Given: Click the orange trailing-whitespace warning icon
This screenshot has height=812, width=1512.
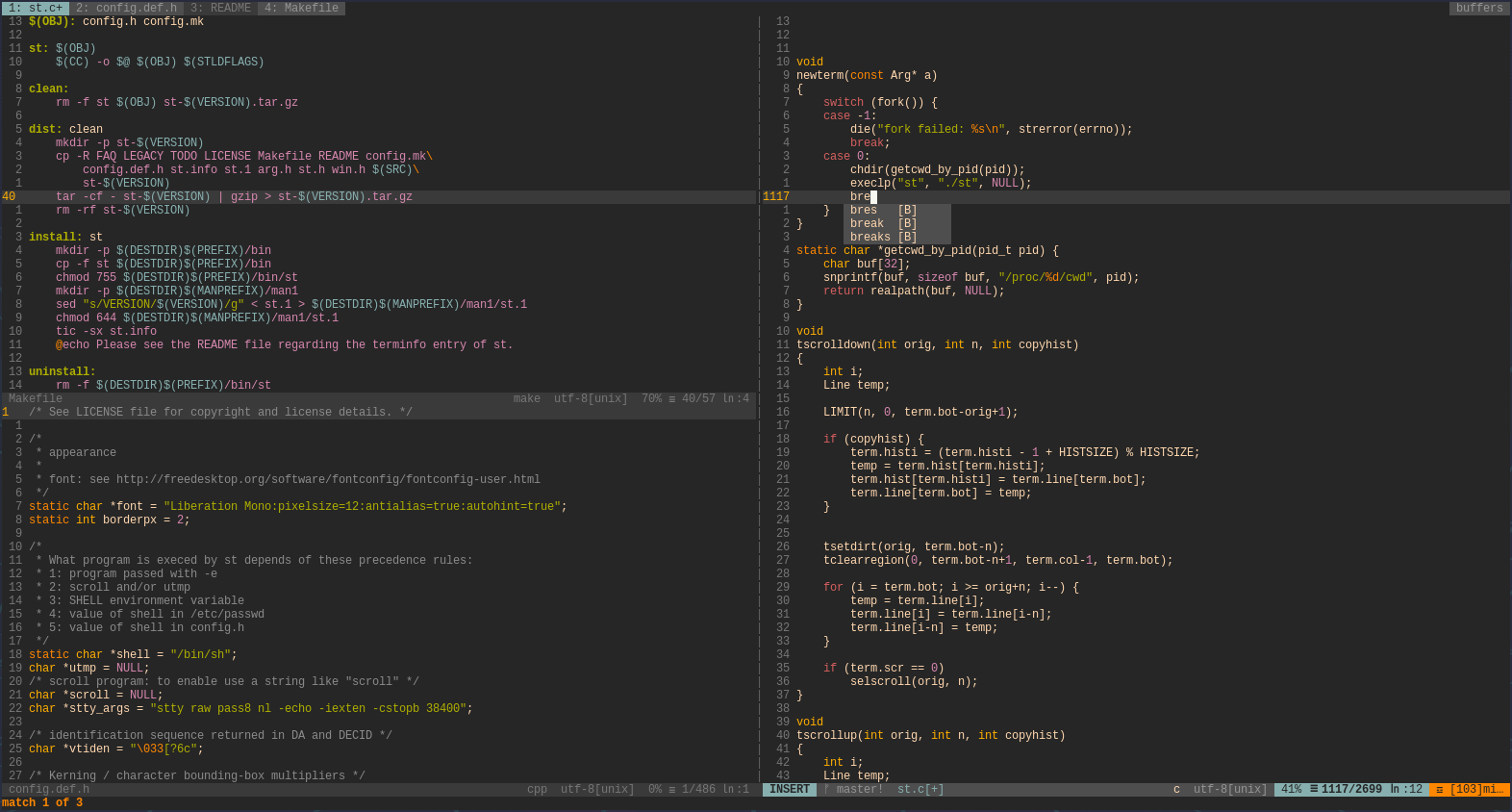Looking at the screenshot, I should pyautogui.click(x=1439, y=789).
